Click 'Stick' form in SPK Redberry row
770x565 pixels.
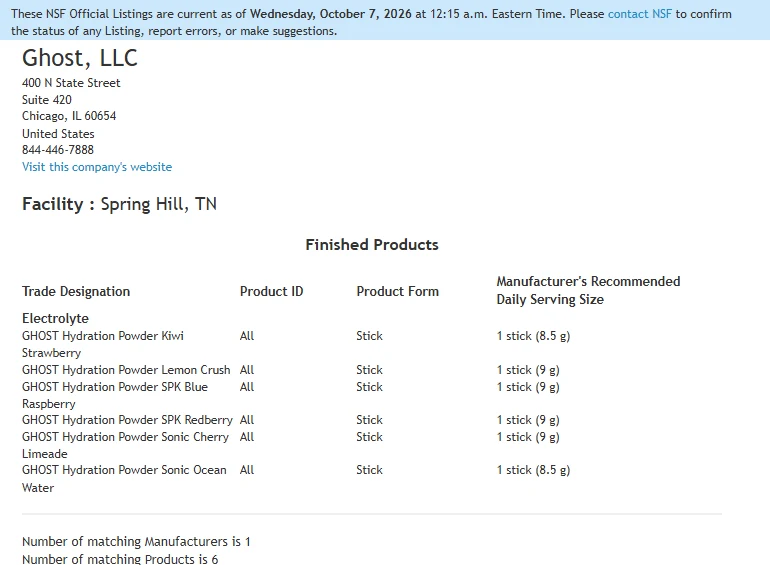[369, 420]
